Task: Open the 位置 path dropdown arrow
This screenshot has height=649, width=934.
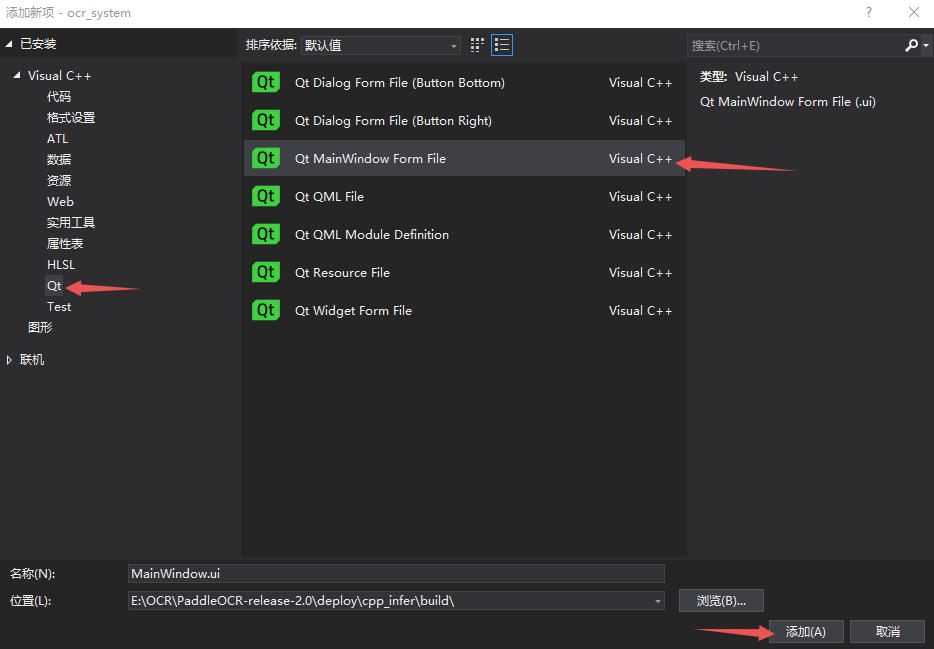Action: point(658,601)
